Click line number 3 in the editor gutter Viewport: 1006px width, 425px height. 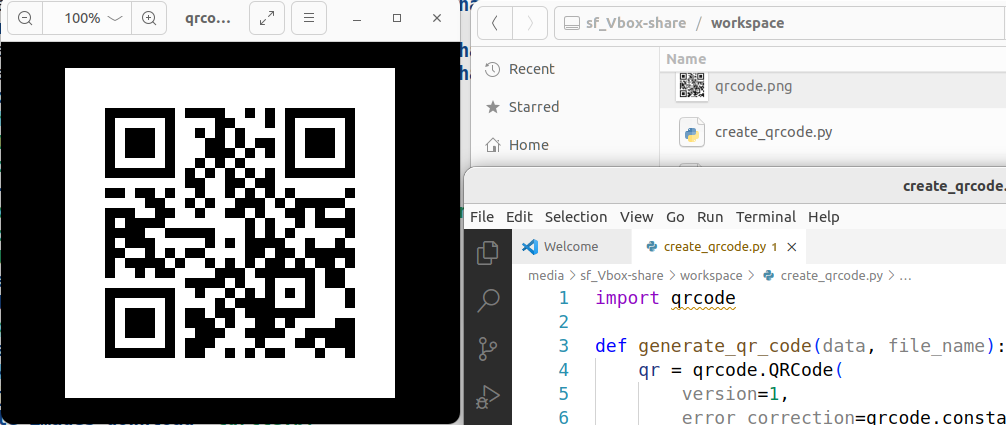563,346
